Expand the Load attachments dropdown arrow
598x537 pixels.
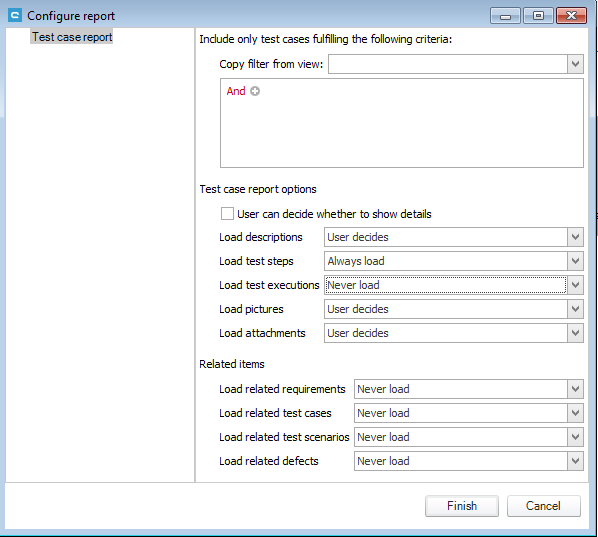(x=575, y=333)
